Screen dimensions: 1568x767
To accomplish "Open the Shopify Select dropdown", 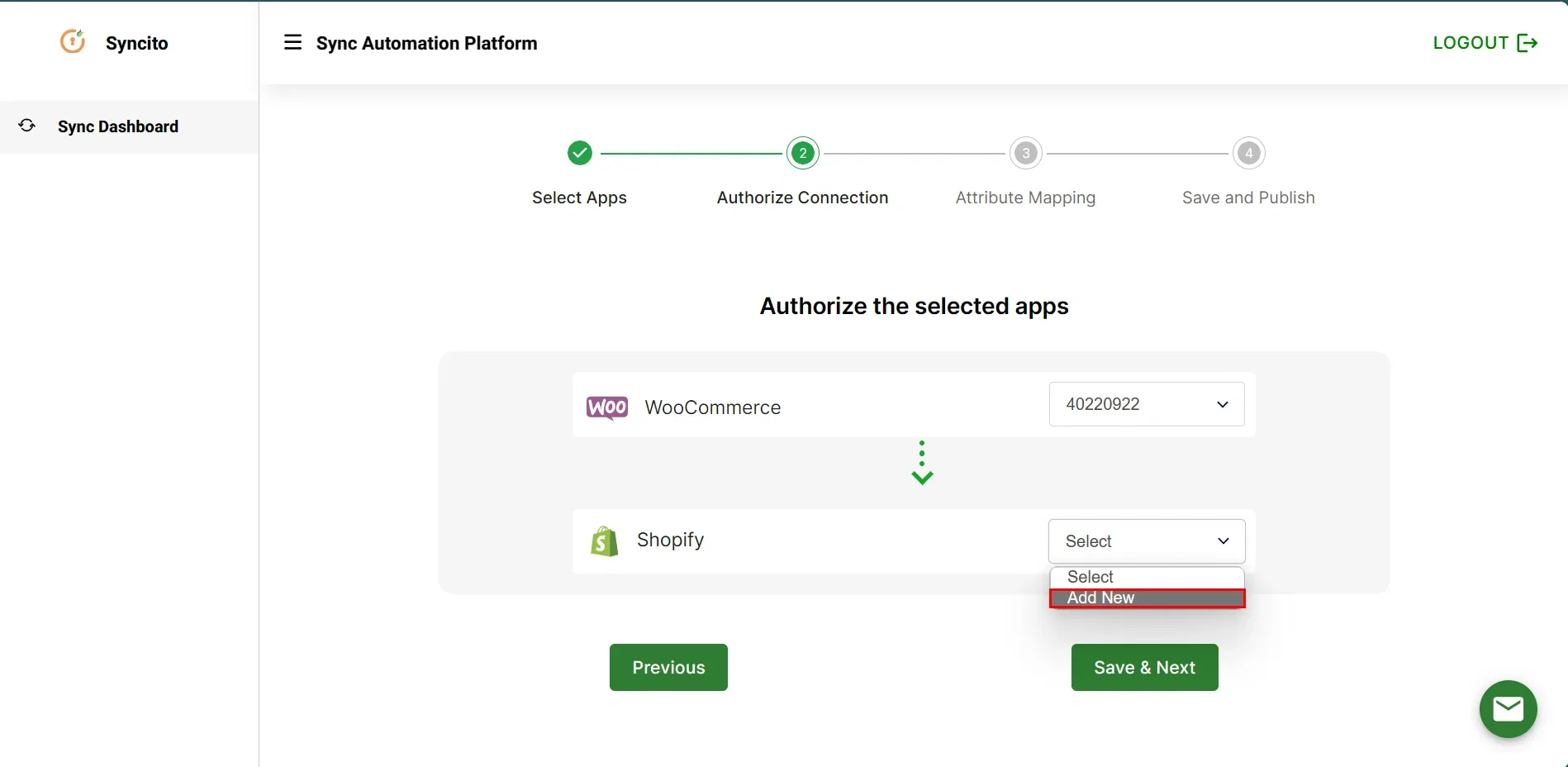I will tap(1146, 541).
